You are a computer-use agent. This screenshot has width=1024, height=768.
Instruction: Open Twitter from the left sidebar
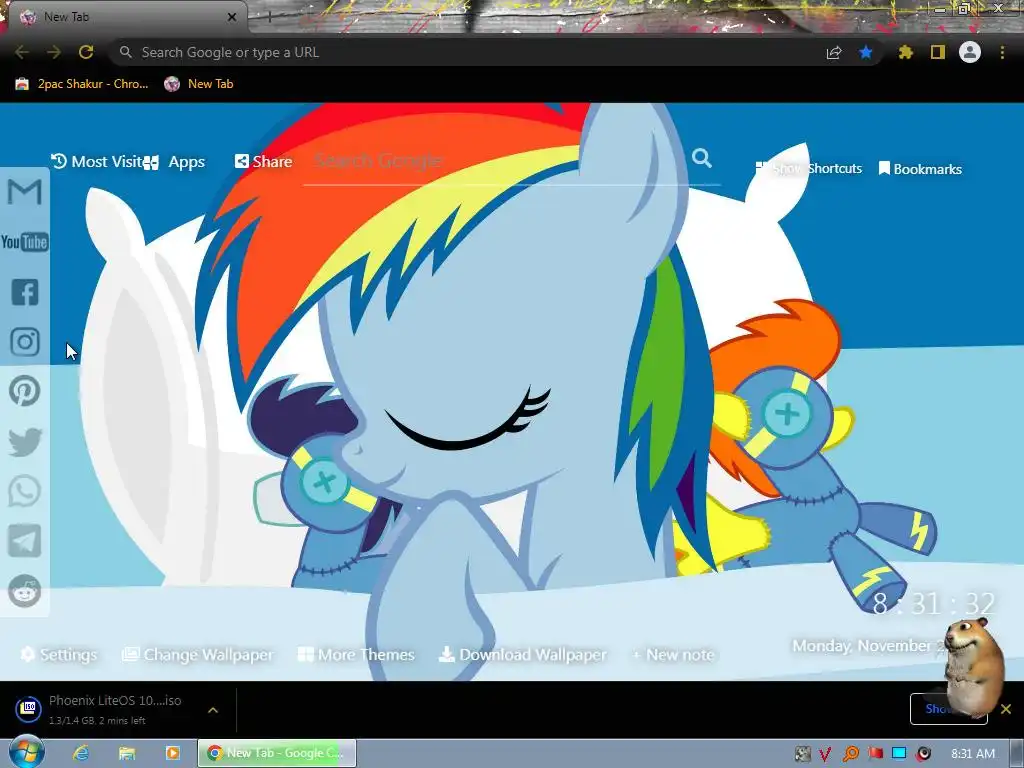point(25,441)
